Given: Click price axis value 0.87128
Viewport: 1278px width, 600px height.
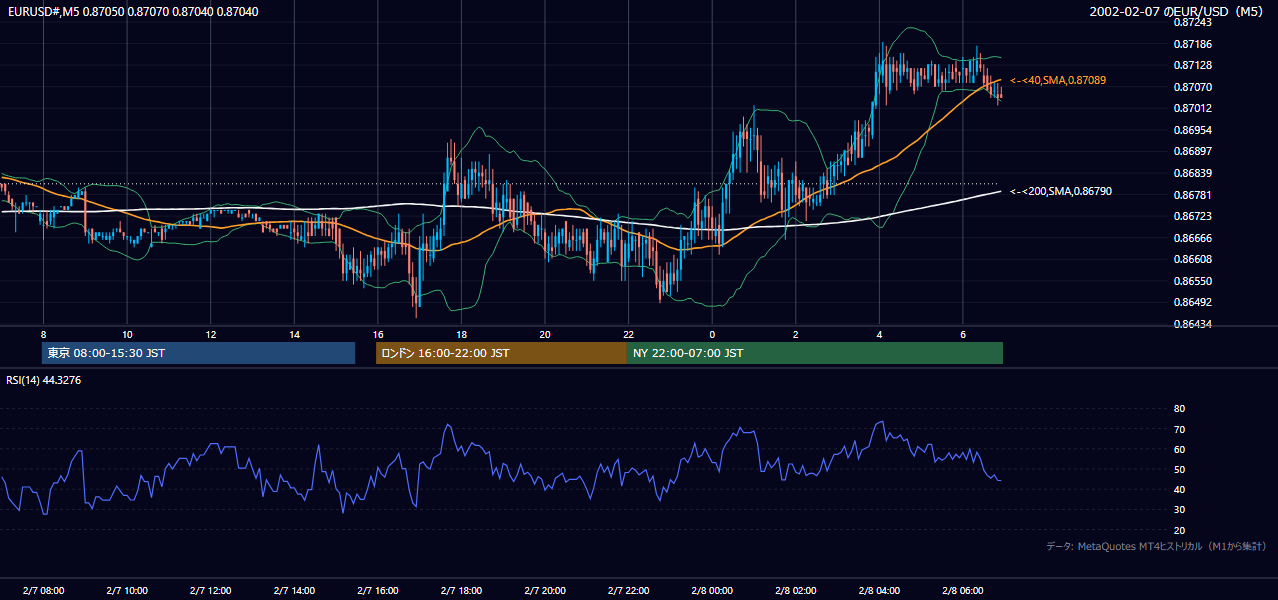Looking at the screenshot, I should click(x=1192, y=66).
